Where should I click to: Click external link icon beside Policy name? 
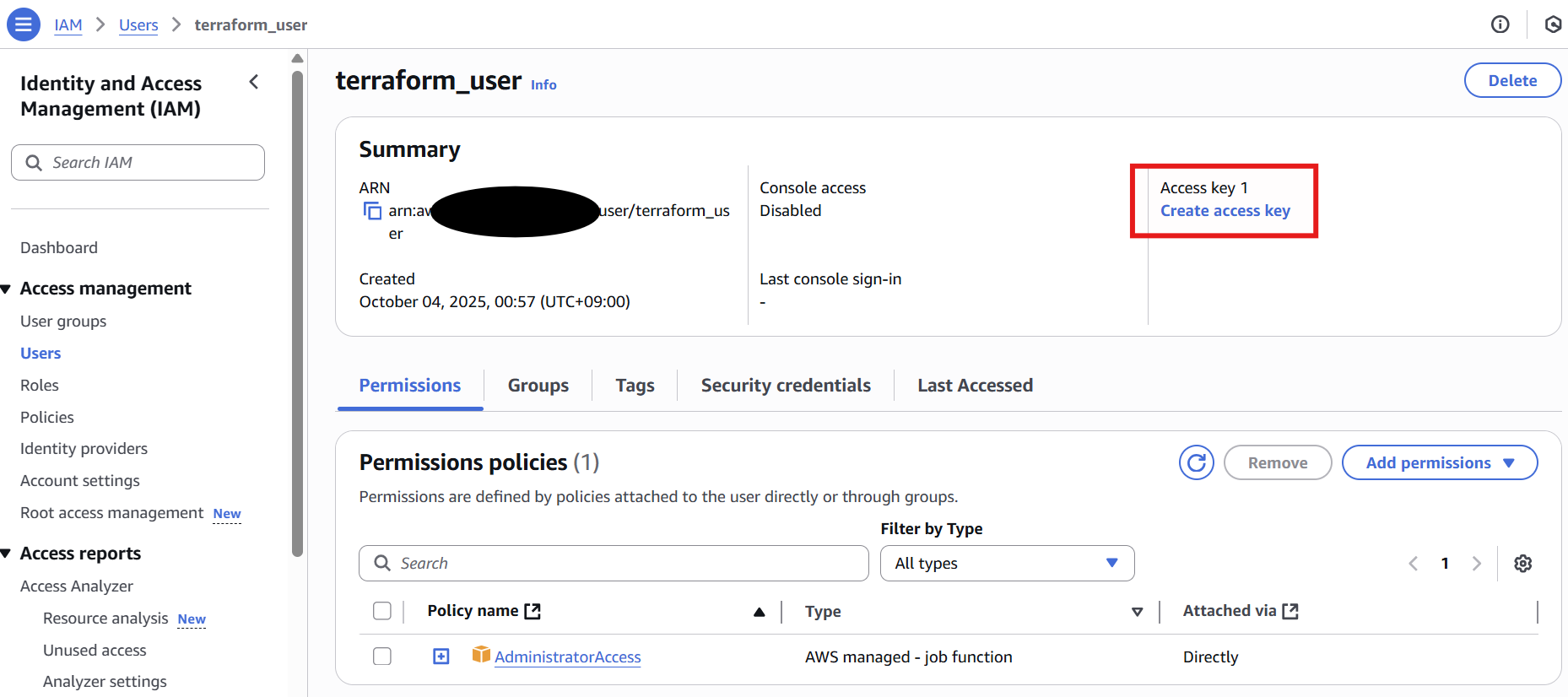tap(533, 611)
